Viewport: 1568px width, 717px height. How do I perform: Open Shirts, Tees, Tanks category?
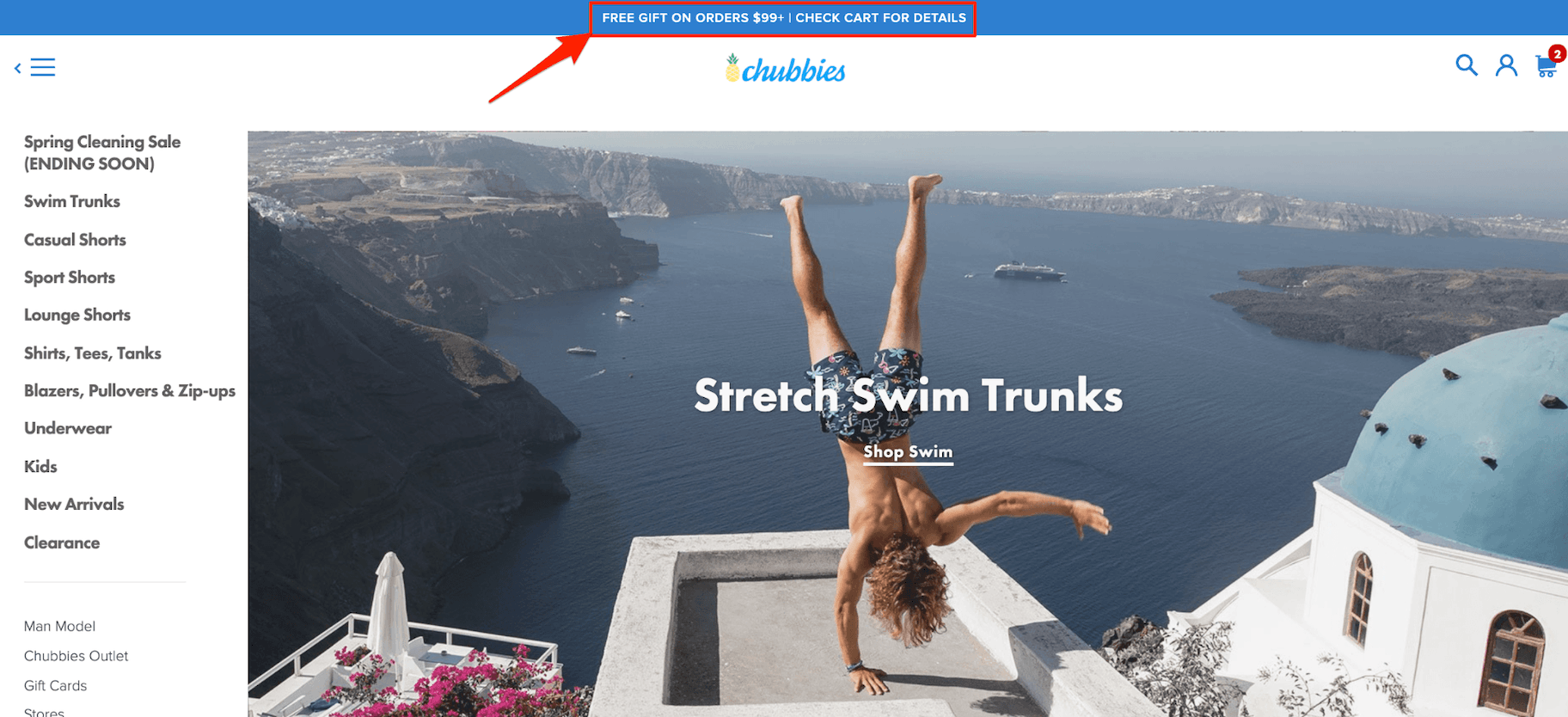pyautogui.click(x=93, y=353)
